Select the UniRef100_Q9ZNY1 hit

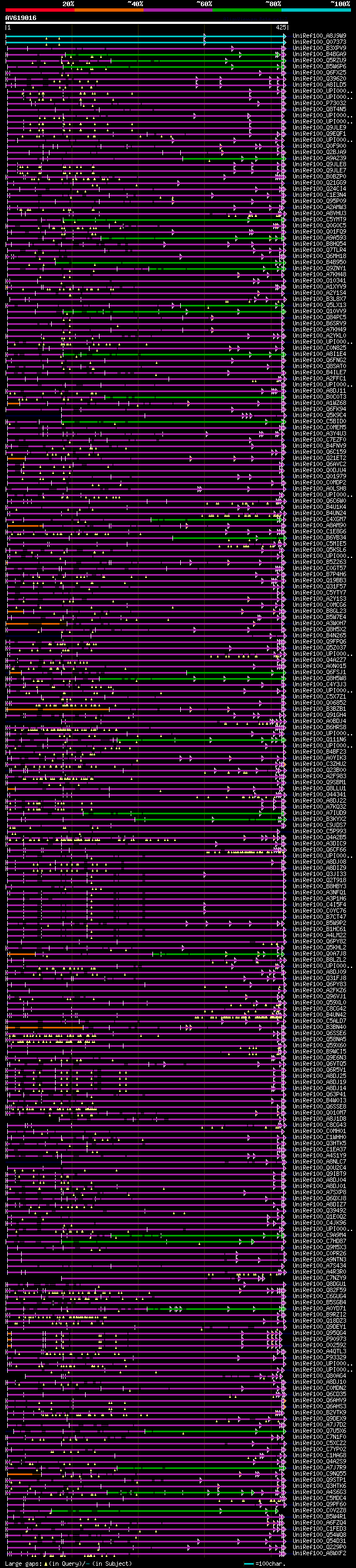tap(319, 269)
